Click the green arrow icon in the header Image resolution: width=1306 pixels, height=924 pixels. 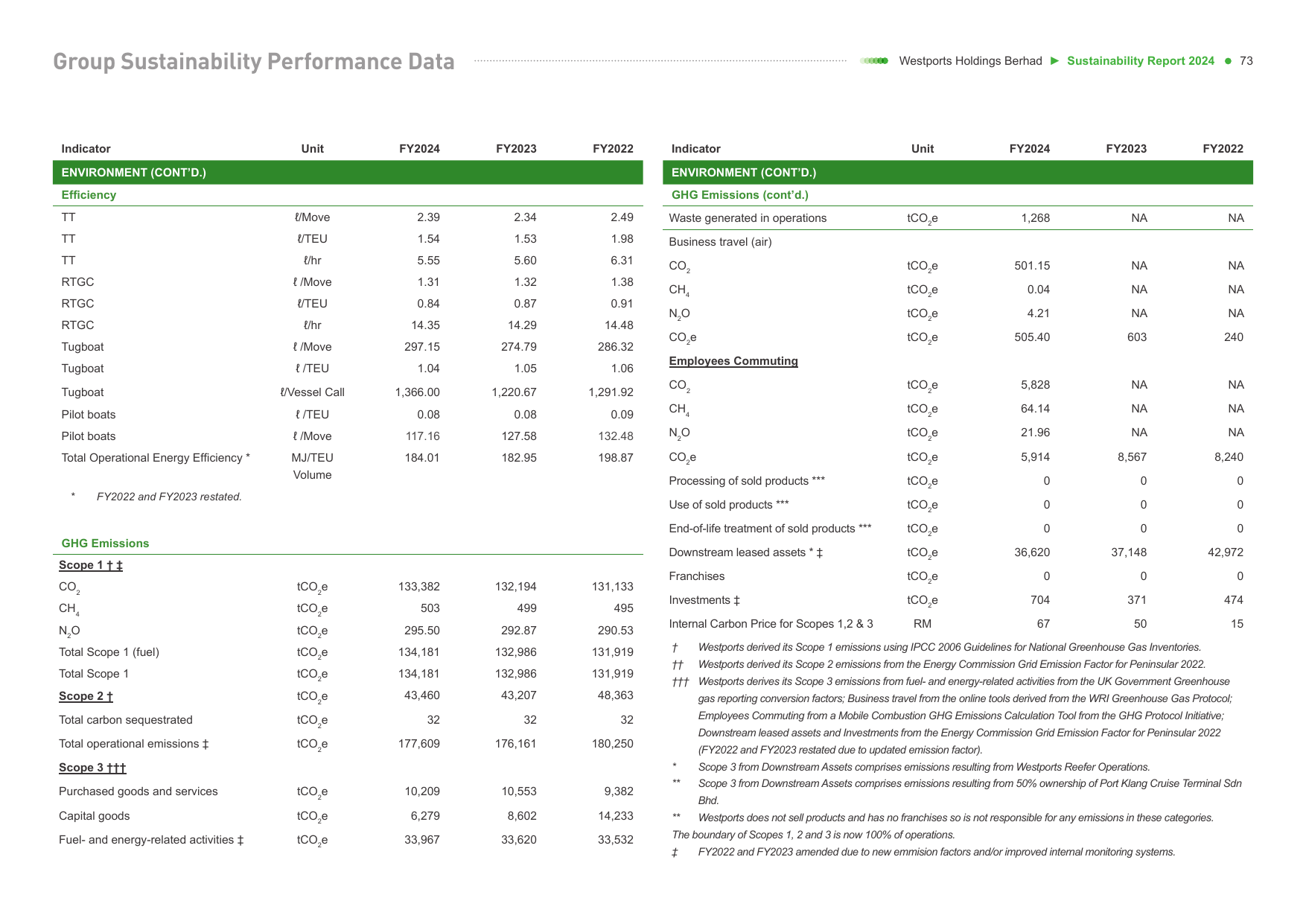pos(1054,61)
